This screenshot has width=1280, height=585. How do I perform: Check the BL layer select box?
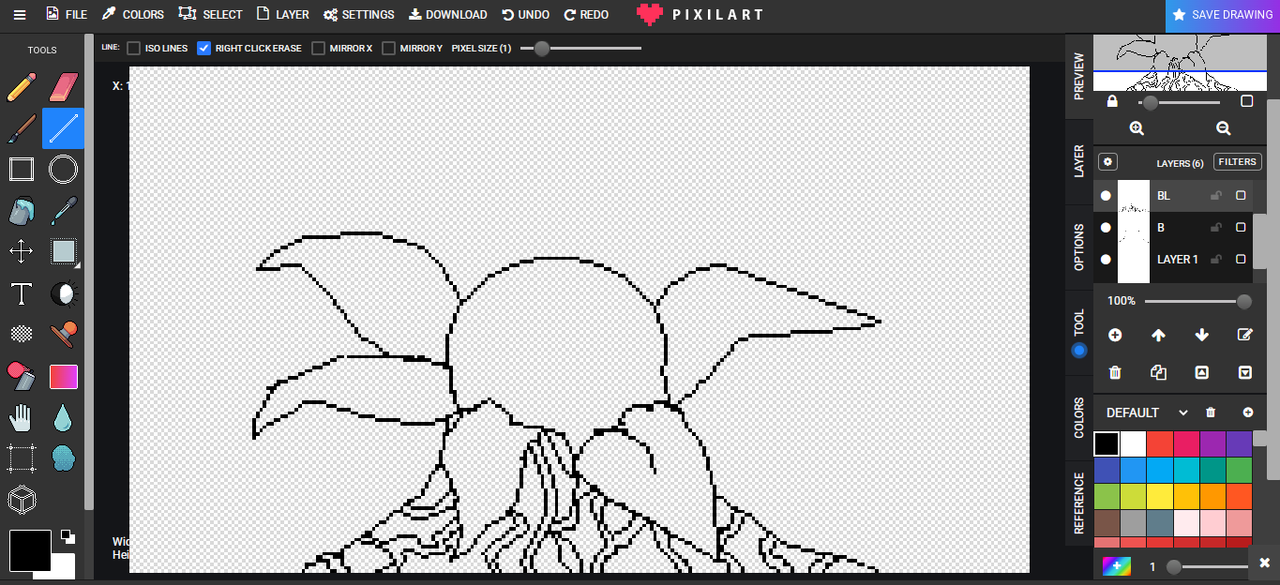pyautogui.click(x=1241, y=196)
